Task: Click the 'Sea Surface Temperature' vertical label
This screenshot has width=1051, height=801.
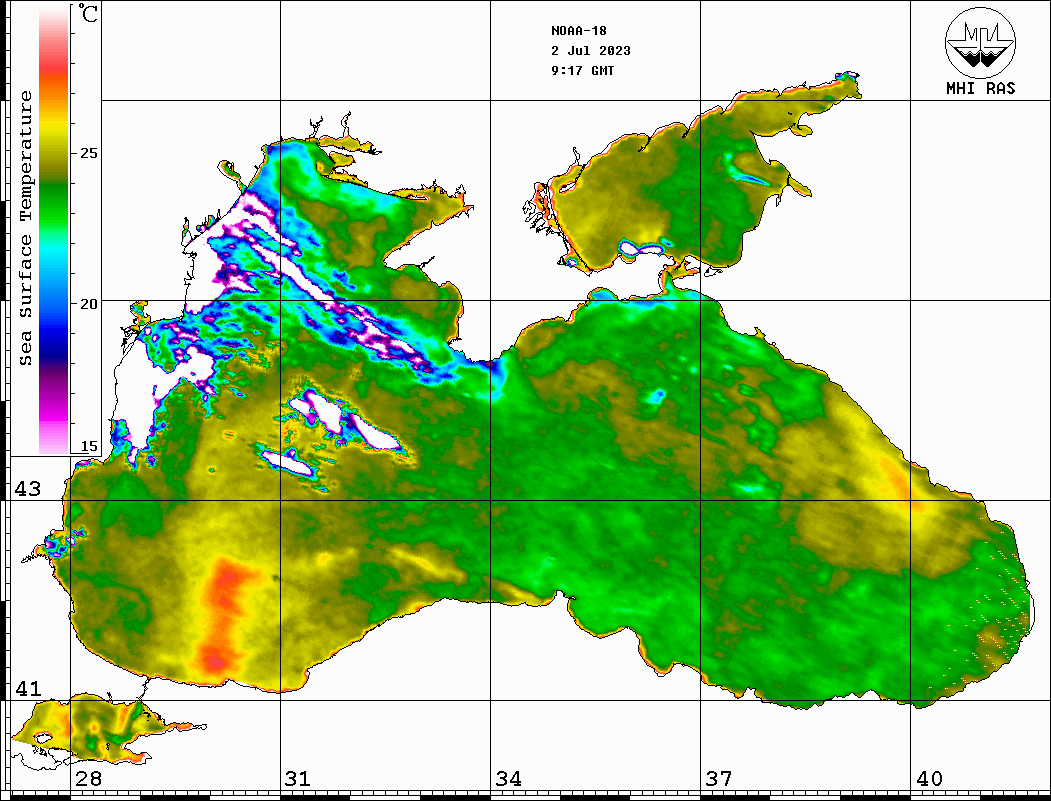Action: click(25, 228)
